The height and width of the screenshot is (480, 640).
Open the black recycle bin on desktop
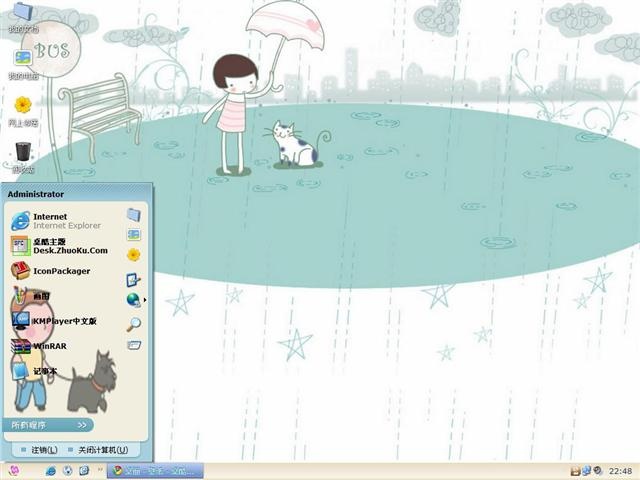pos(23,151)
